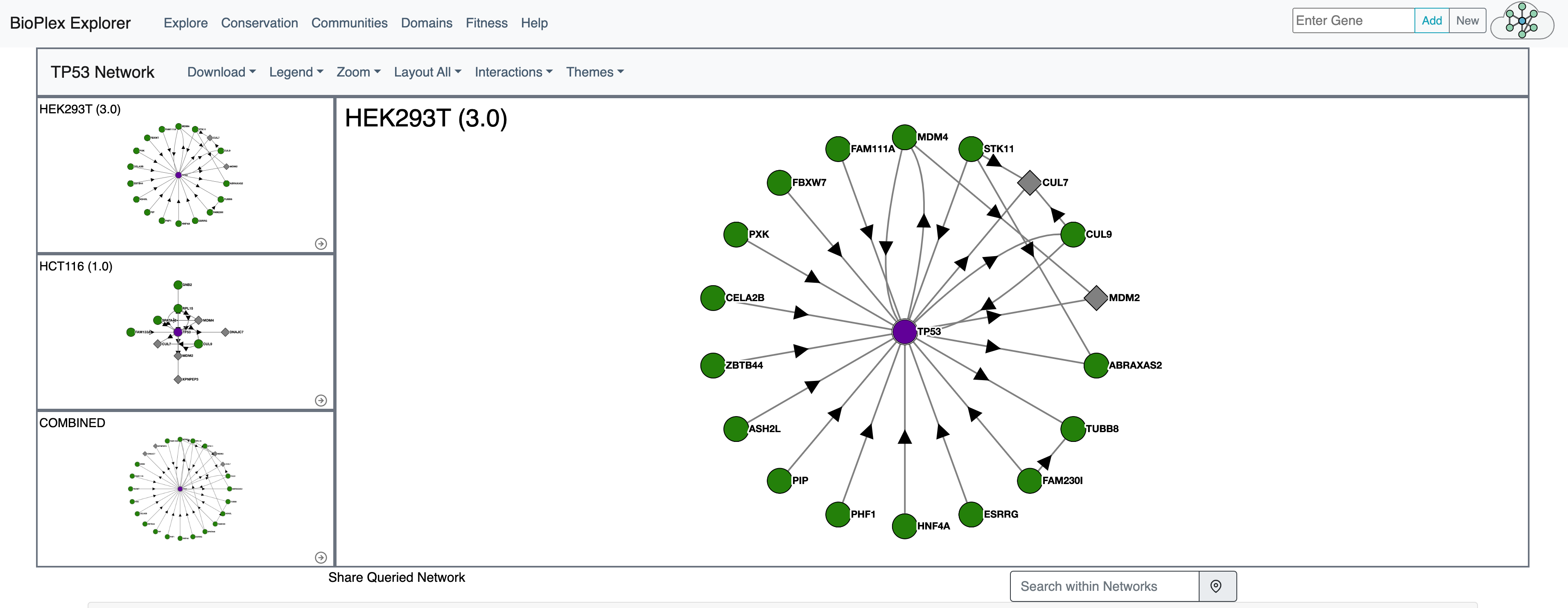Open HCT116 network via arrow icon
Viewport: 1568px width, 608px height.
[x=321, y=401]
